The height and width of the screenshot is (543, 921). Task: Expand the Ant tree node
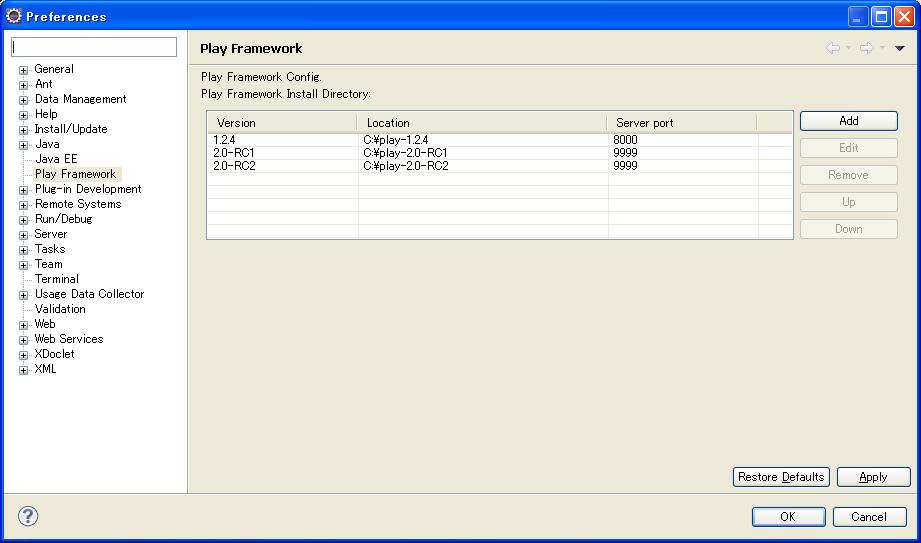pos(23,85)
